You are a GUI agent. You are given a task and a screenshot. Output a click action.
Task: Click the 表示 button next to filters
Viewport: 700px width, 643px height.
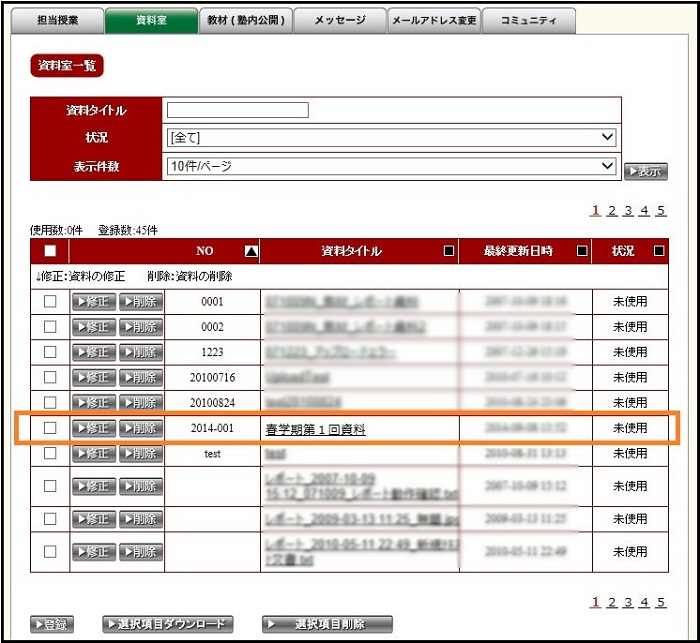tap(645, 172)
